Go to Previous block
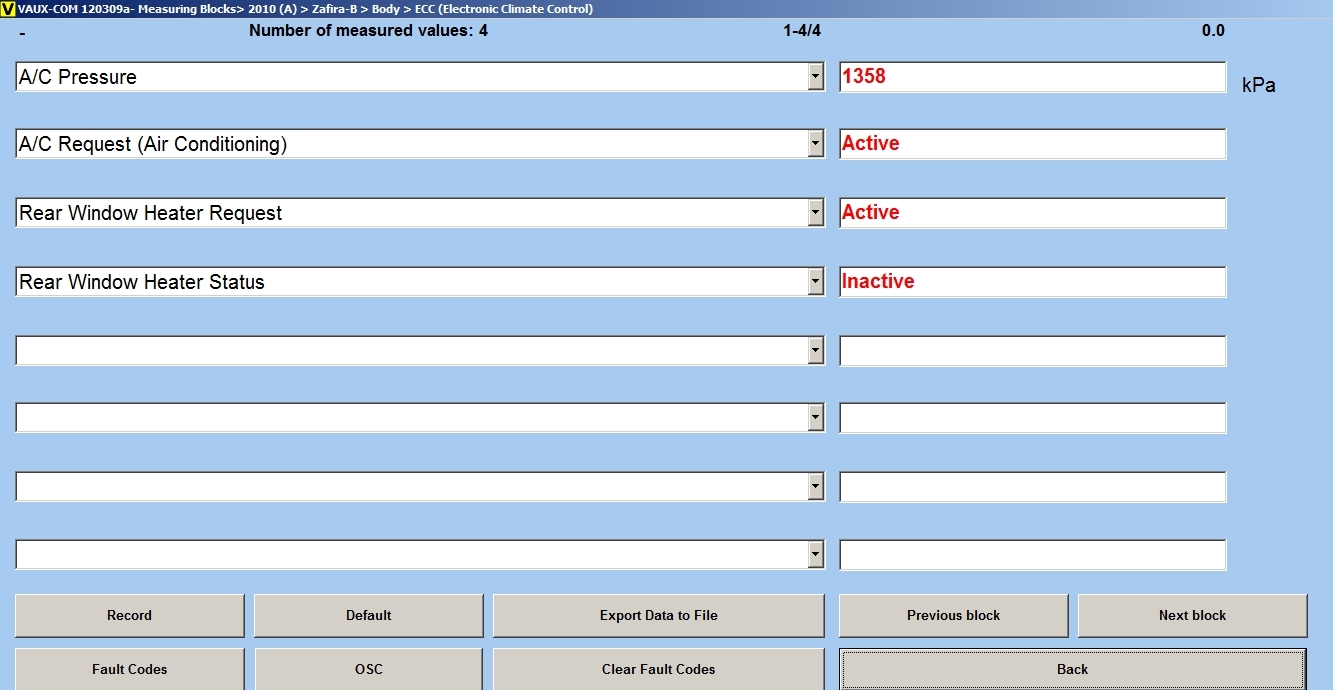 click(x=953, y=616)
